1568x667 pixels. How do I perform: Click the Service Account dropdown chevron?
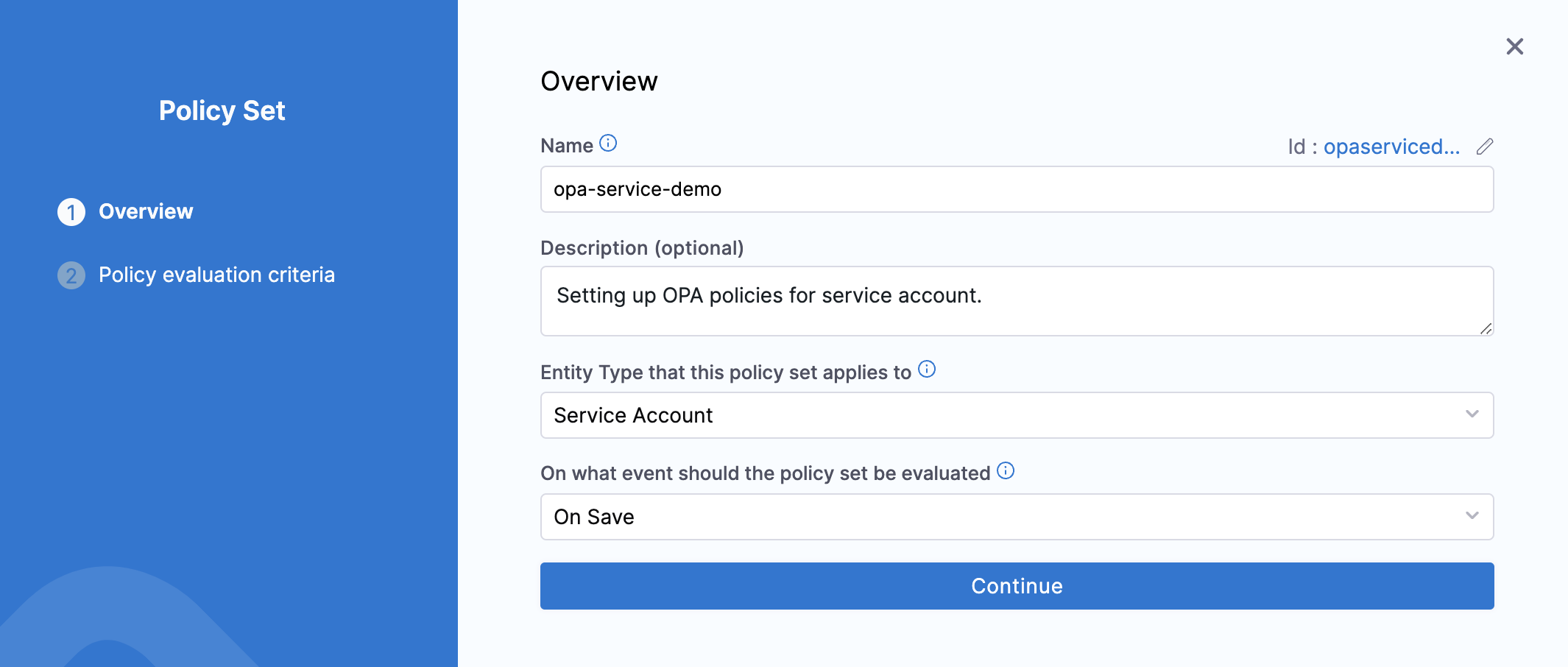point(1472,414)
